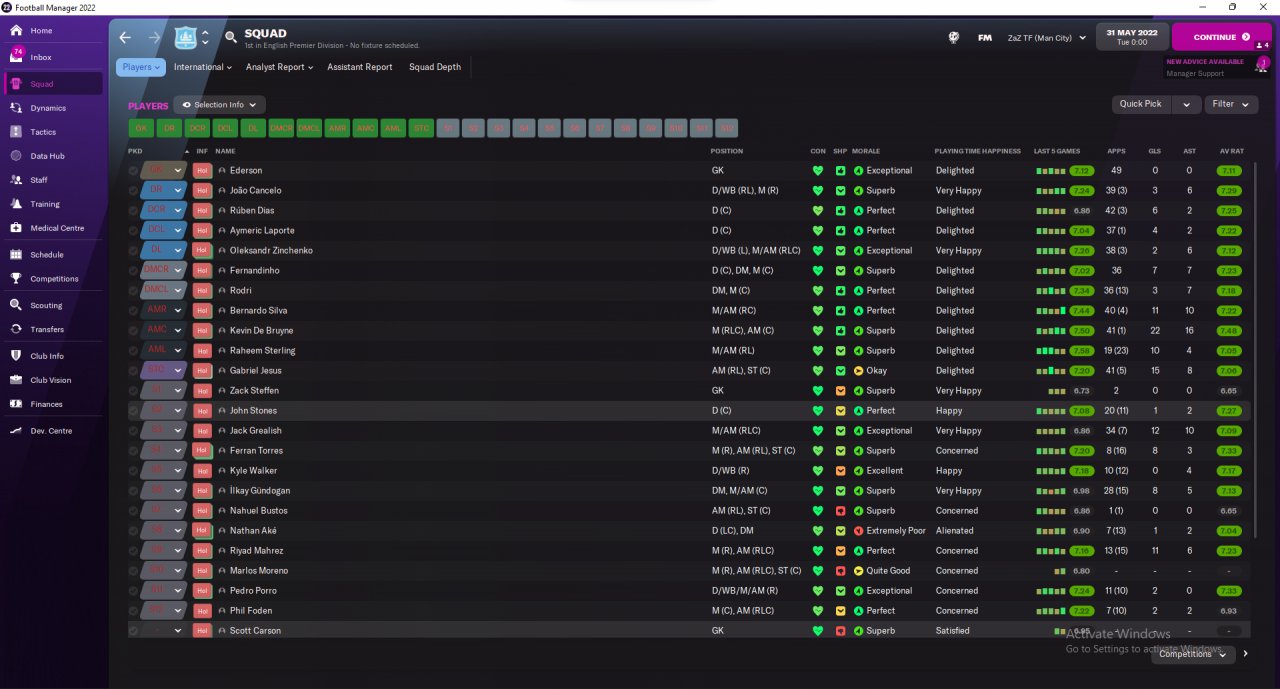The height and width of the screenshot is (689, 1280).
Task: Open Kevin De Bruyne's player name link
Action: pos(262,331)
